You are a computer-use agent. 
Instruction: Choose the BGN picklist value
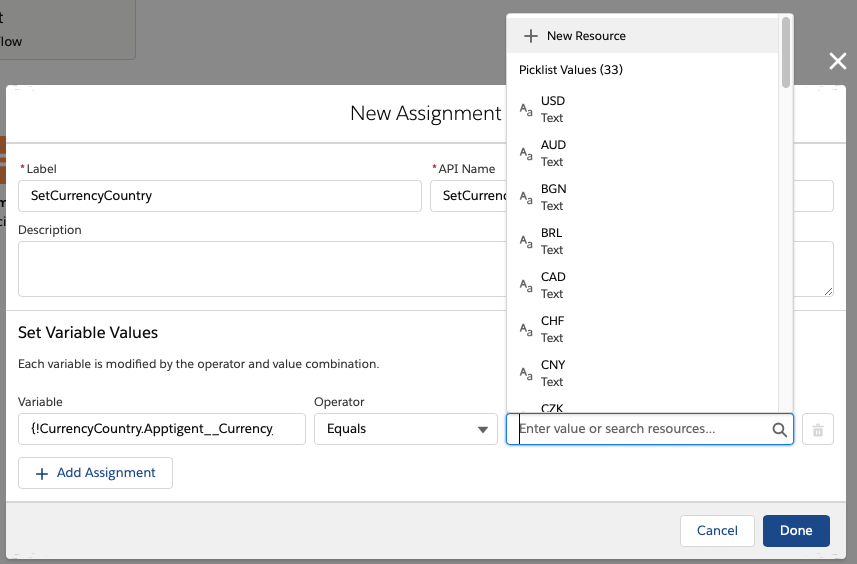click(x=642, y=197)
